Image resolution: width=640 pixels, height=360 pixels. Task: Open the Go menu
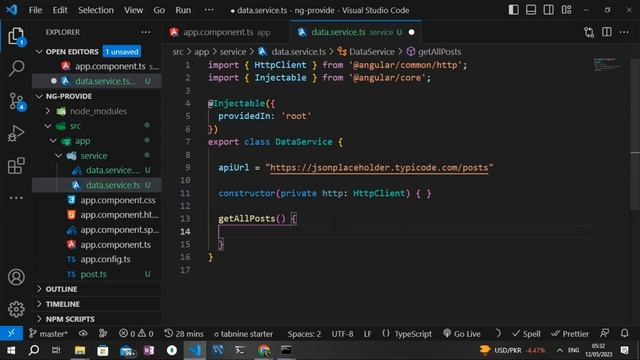click(x=159, y=10)
